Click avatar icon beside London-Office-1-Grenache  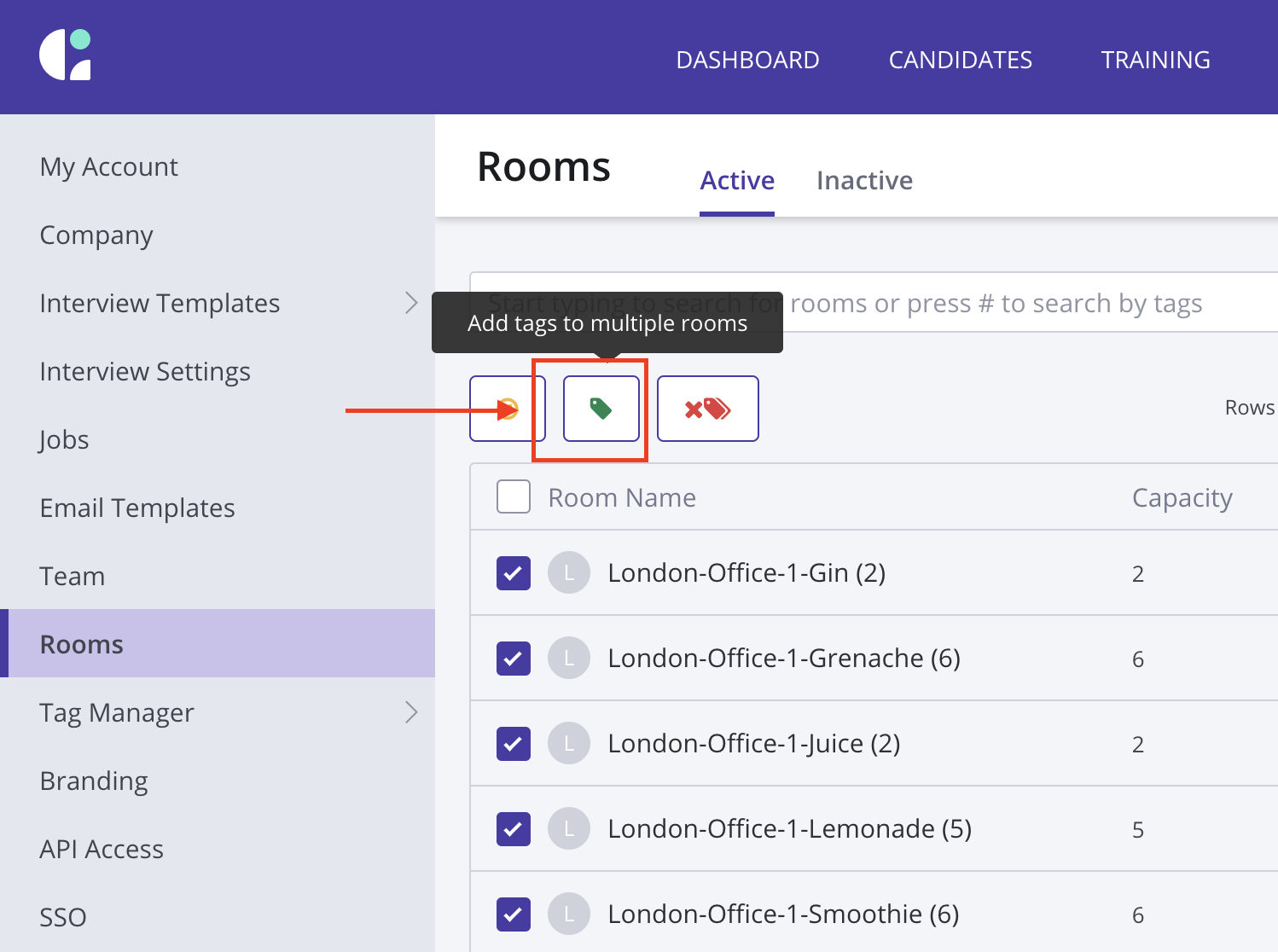click(x=569, y=659)
